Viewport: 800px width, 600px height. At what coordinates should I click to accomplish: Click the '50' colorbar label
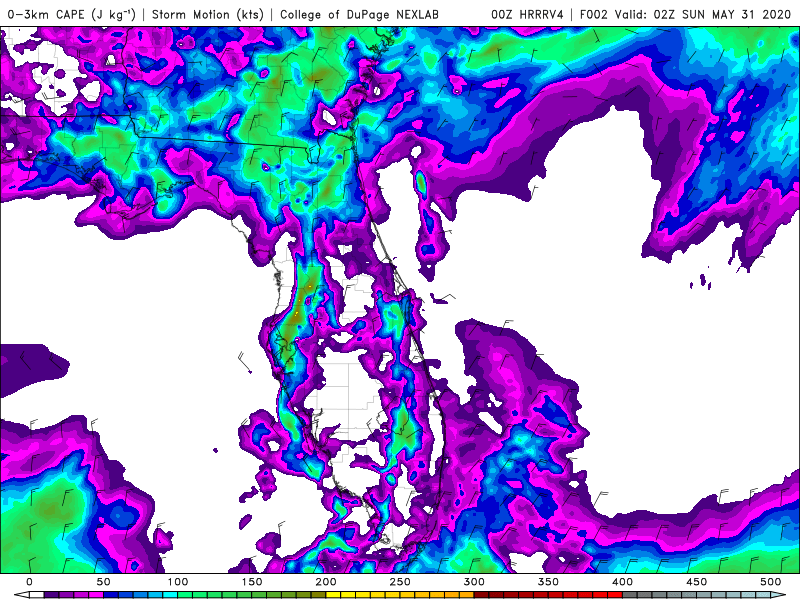[103, 582]
